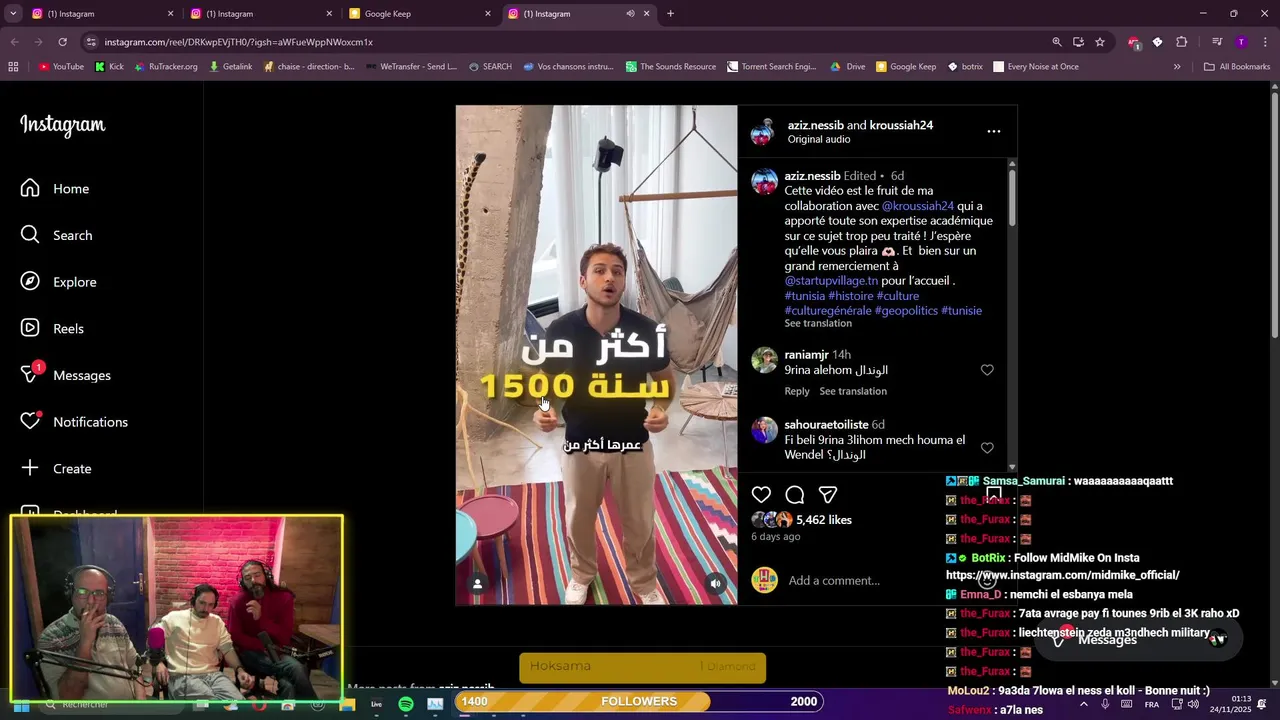Open Search in Instagram sidebar
1280x720 pixels.
point(57,235)
